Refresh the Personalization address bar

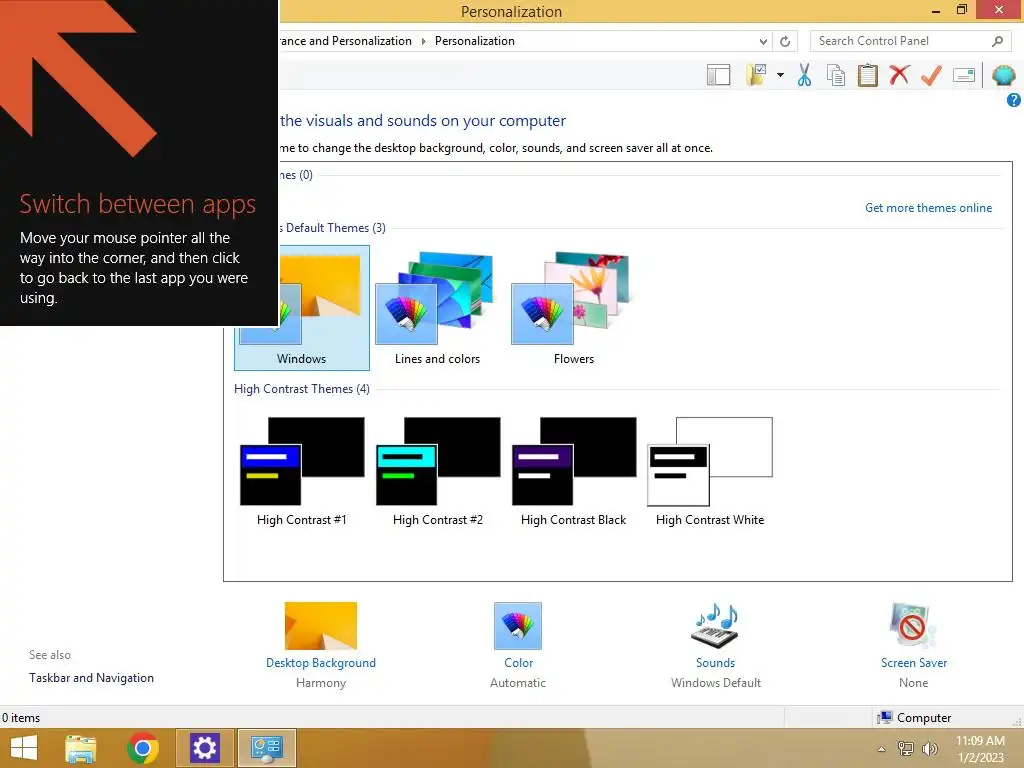(785, 41)
